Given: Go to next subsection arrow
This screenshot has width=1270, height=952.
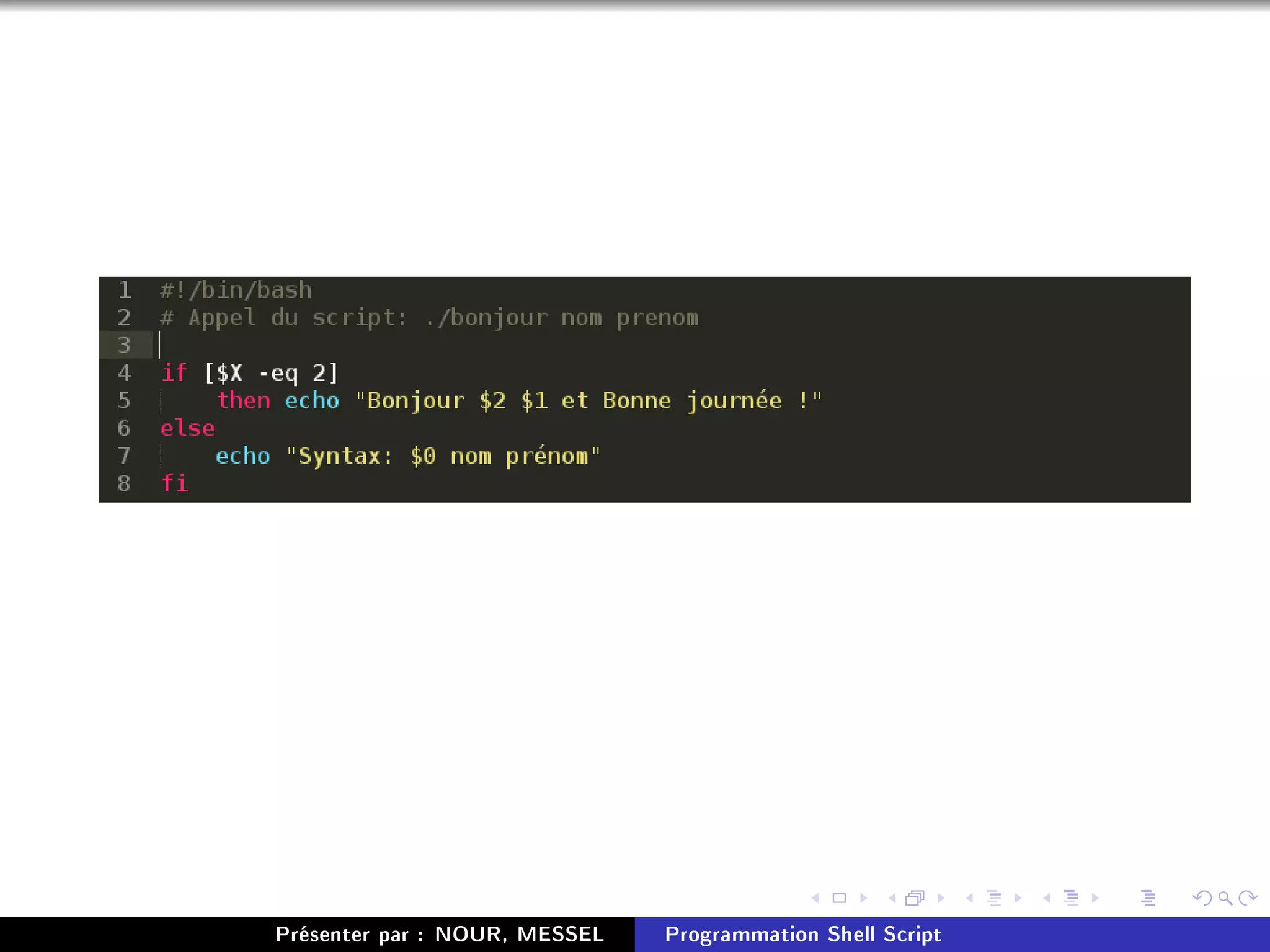Looking at the screenshot, I should [x=1018, y=897].
